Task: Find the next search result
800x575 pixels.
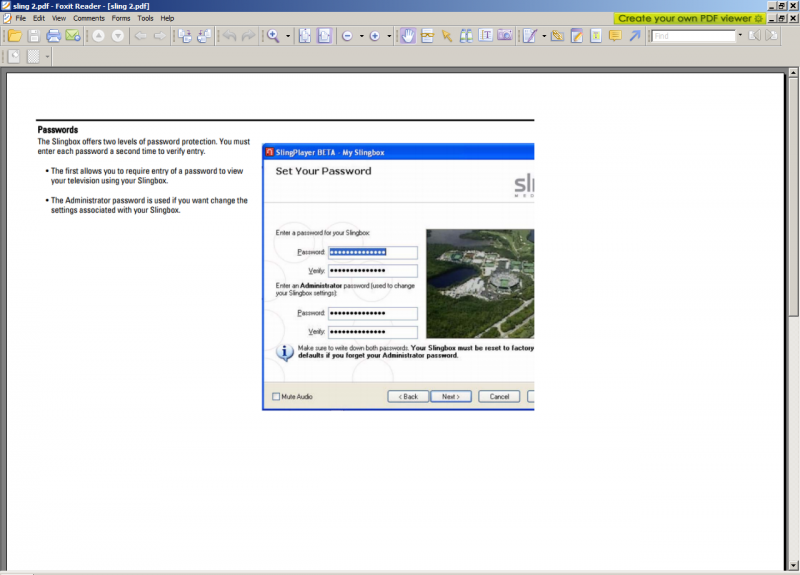Action: click(x=772, y=36)
